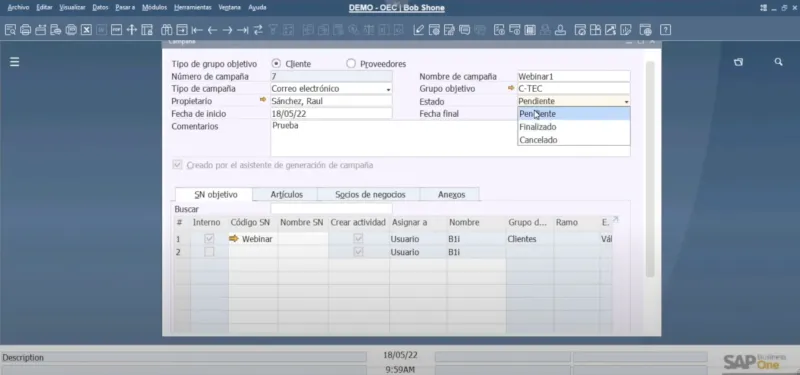
Task: Toggle Interno checkbox in row 1
Action: tap(209, 239)
